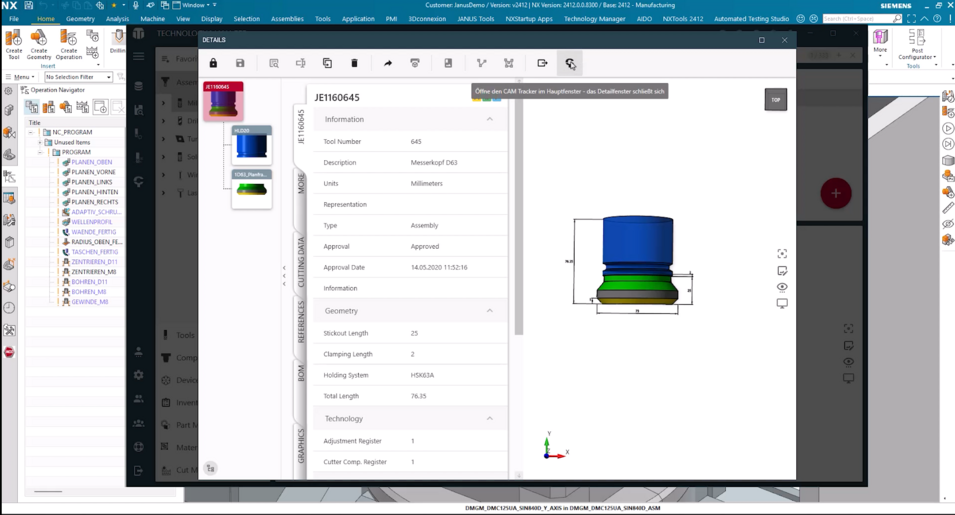The width and height of the screenshot is (955, 515).
Task: Switch to the BOM vertical tab
Action: pos(301,373)
